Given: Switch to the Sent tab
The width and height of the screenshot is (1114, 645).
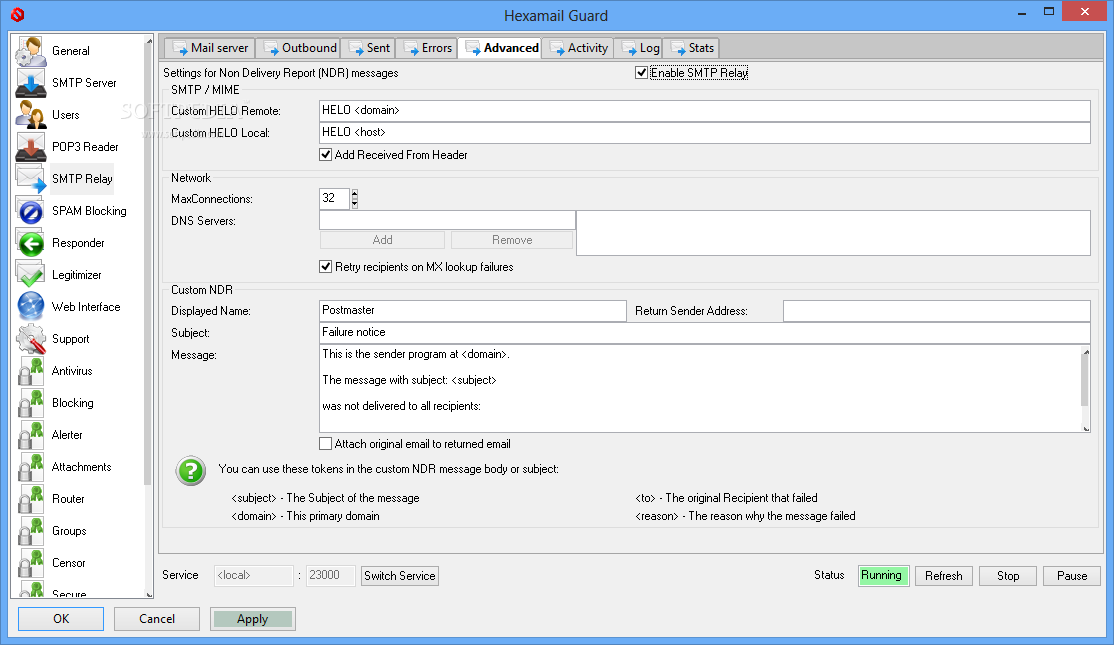Looking at the screenshot, I should point(369,48).
